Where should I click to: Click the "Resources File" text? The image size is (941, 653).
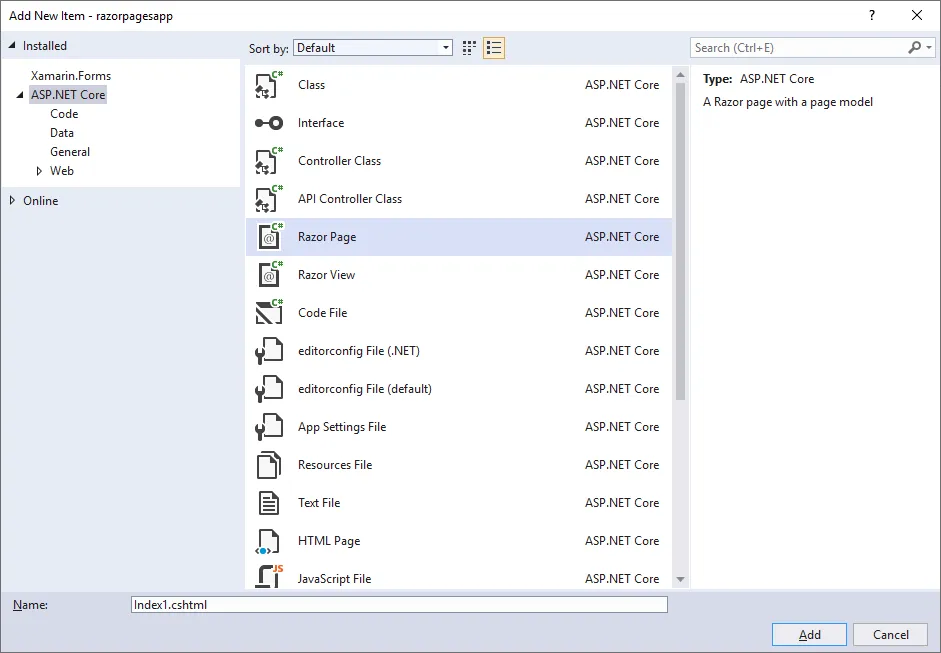(x=335, y=465)
